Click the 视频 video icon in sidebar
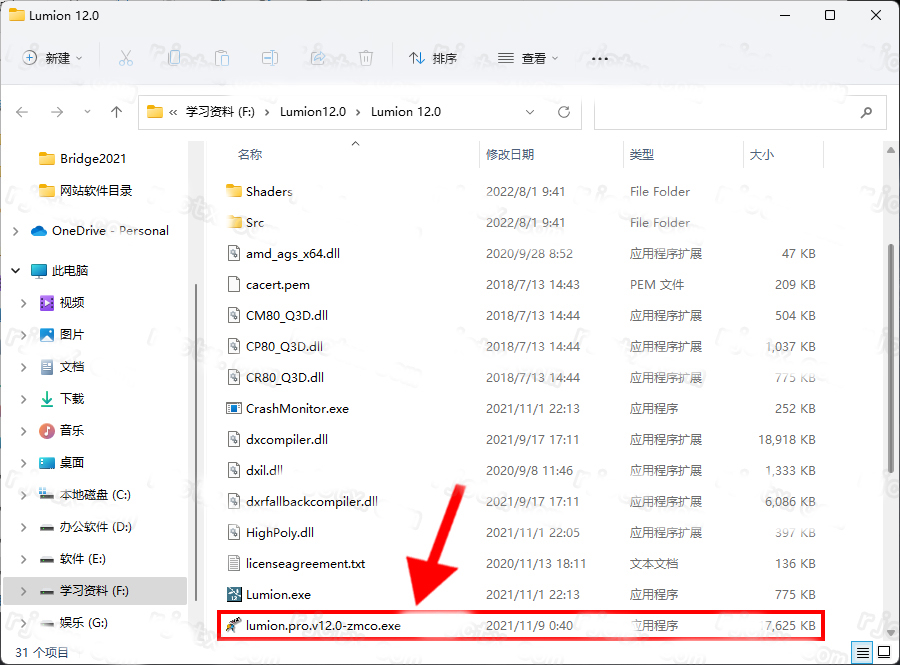This screenshot has height=665, width=900. (47, 302)
